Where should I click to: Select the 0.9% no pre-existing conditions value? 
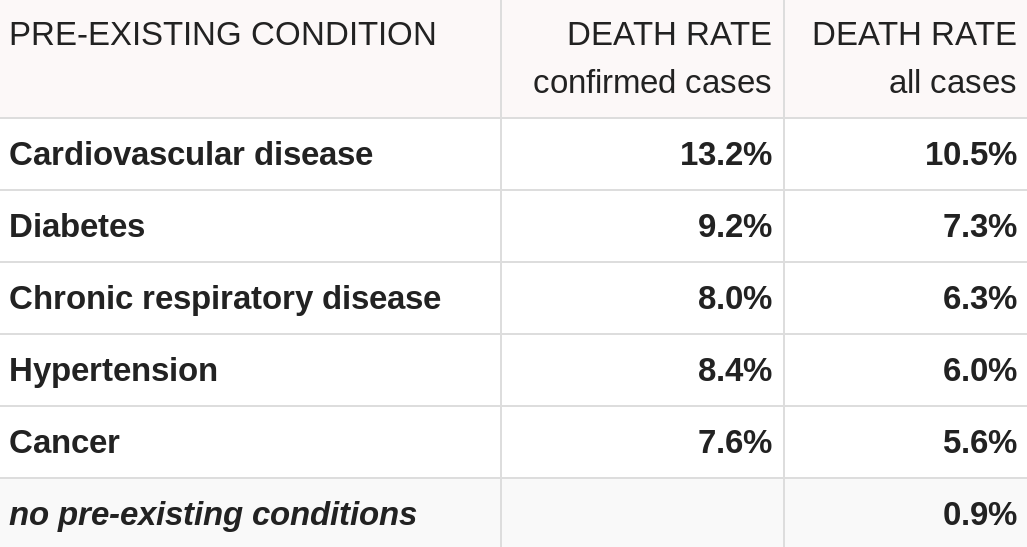pyautogui.click(x=979, y=514)
